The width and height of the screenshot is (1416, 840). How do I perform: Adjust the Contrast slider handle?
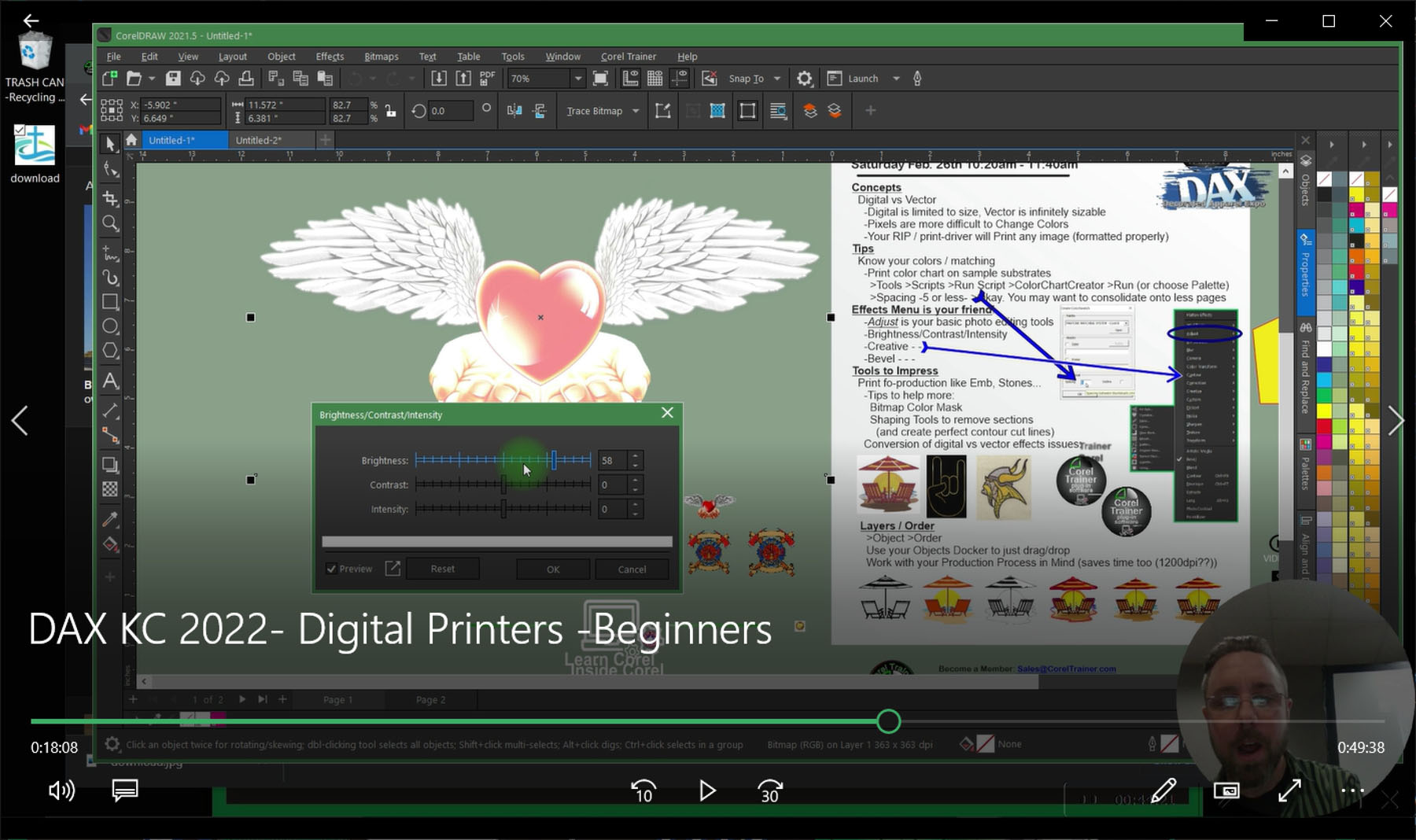tap(503, 484)
